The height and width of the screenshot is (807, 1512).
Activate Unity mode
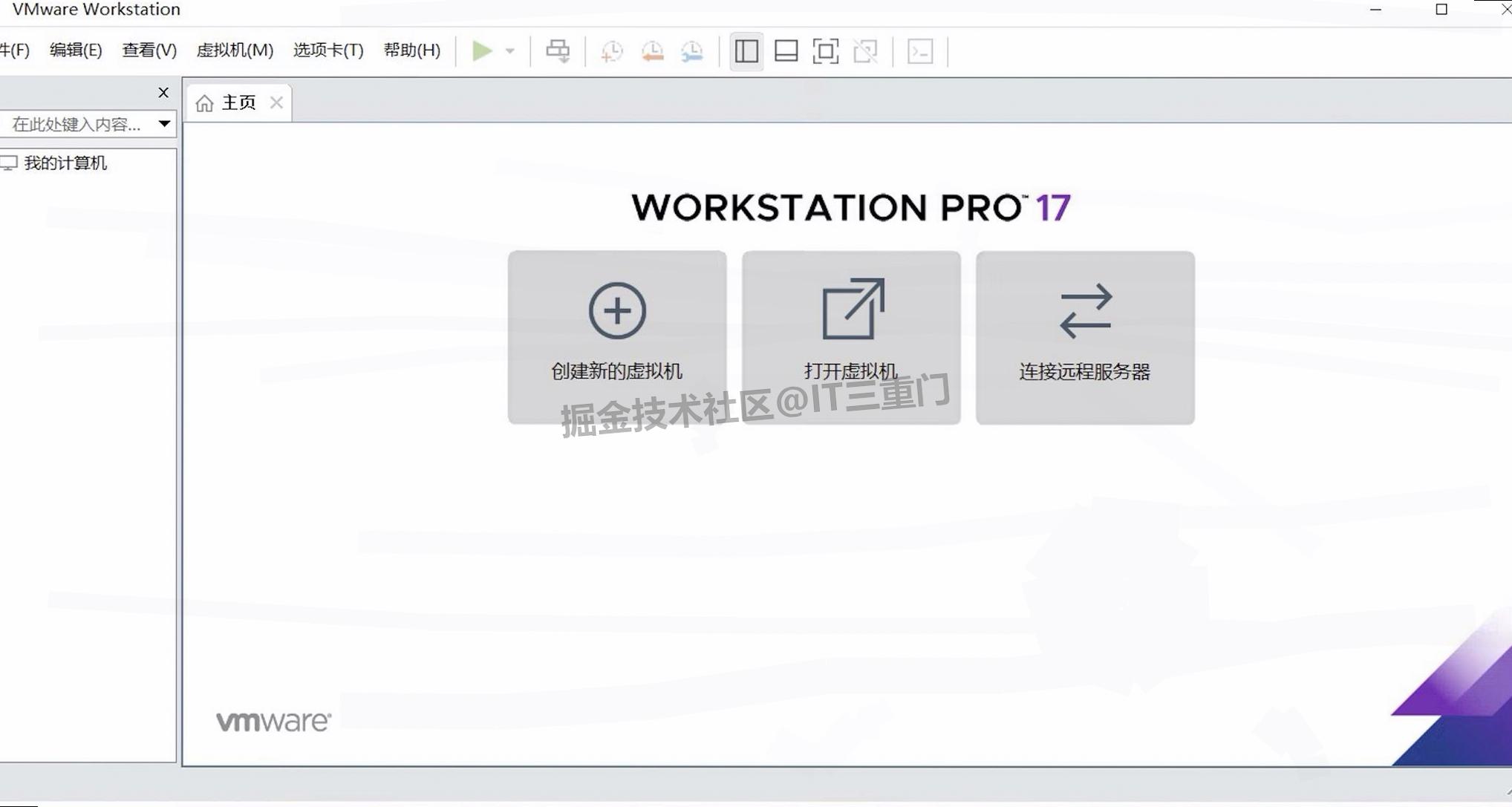[x=866, y=50]
